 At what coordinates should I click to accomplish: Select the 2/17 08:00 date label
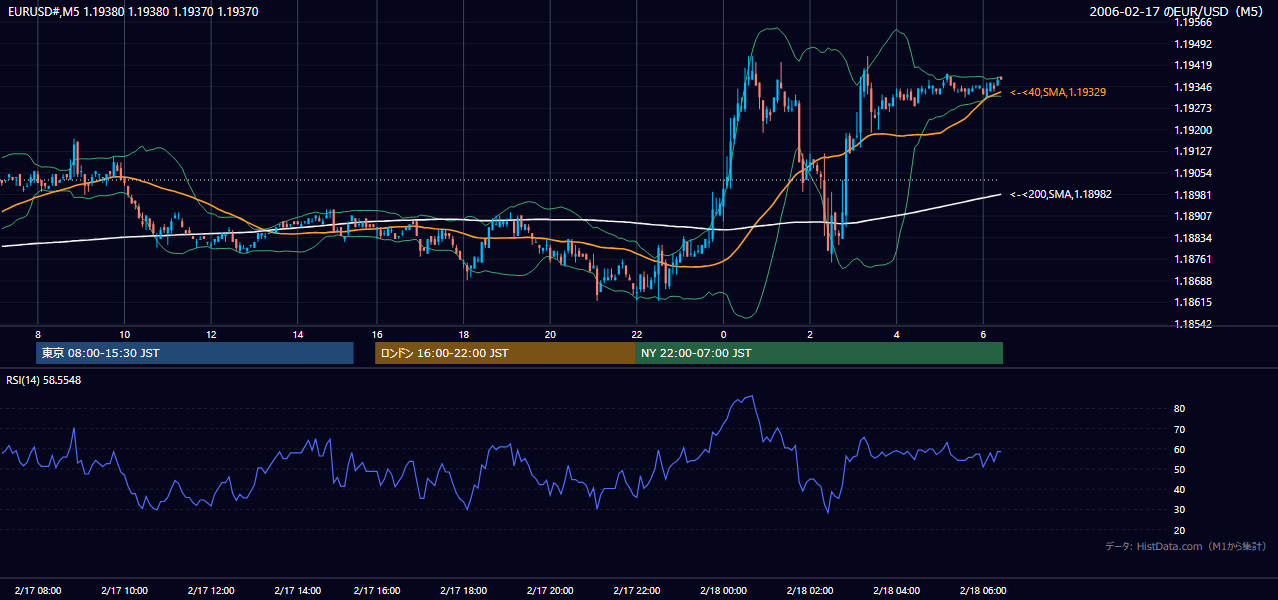click(38, 591)
